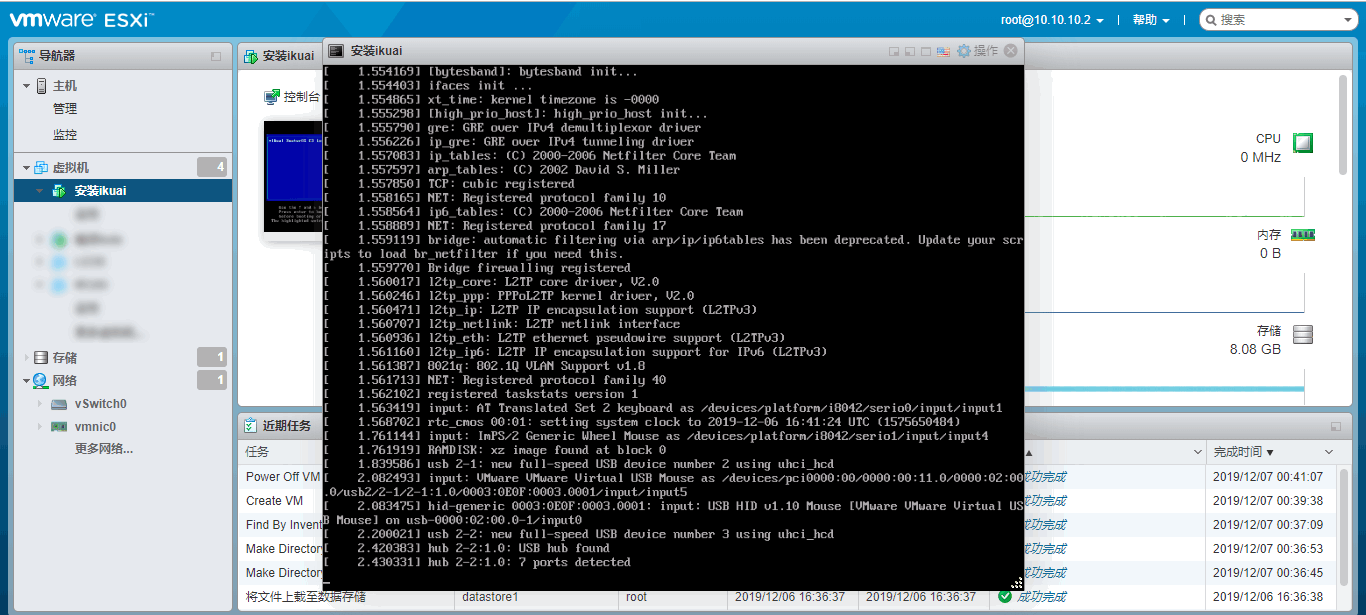Collapse the 主机 host tree node
This screenshot has width=1366, height=615.
[27, 86]
